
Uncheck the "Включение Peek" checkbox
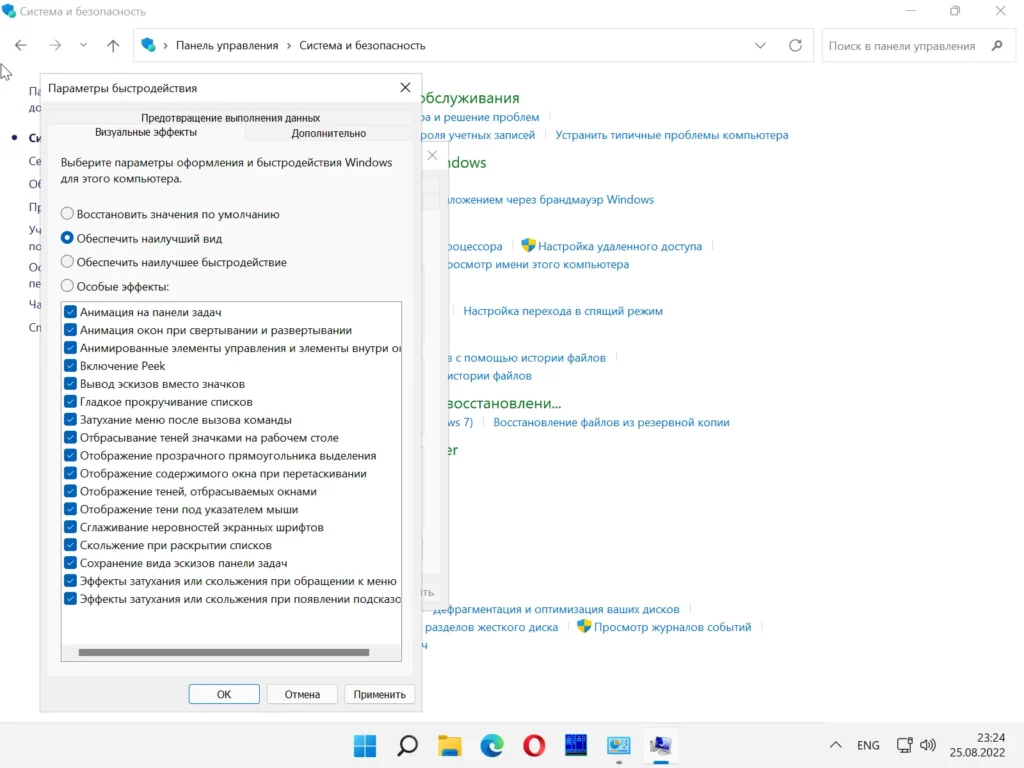click(x=71, y=366)
